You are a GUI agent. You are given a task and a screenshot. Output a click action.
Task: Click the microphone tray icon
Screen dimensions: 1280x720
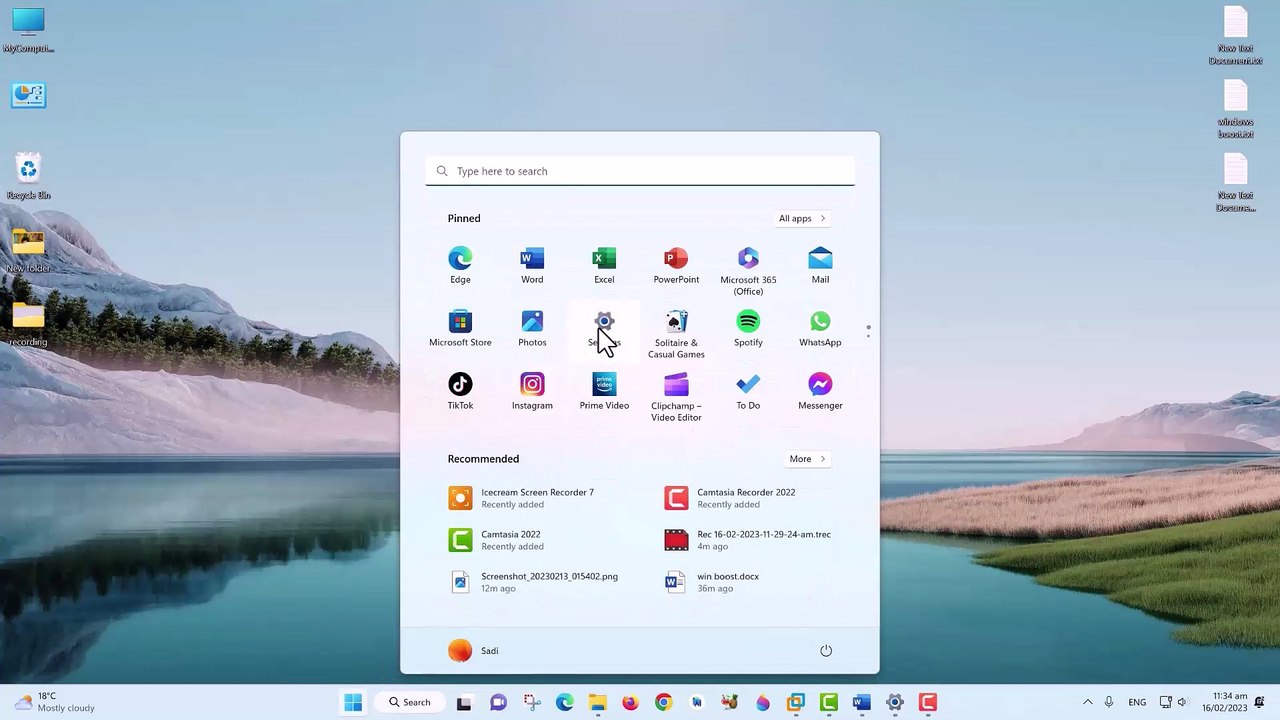1109,702
